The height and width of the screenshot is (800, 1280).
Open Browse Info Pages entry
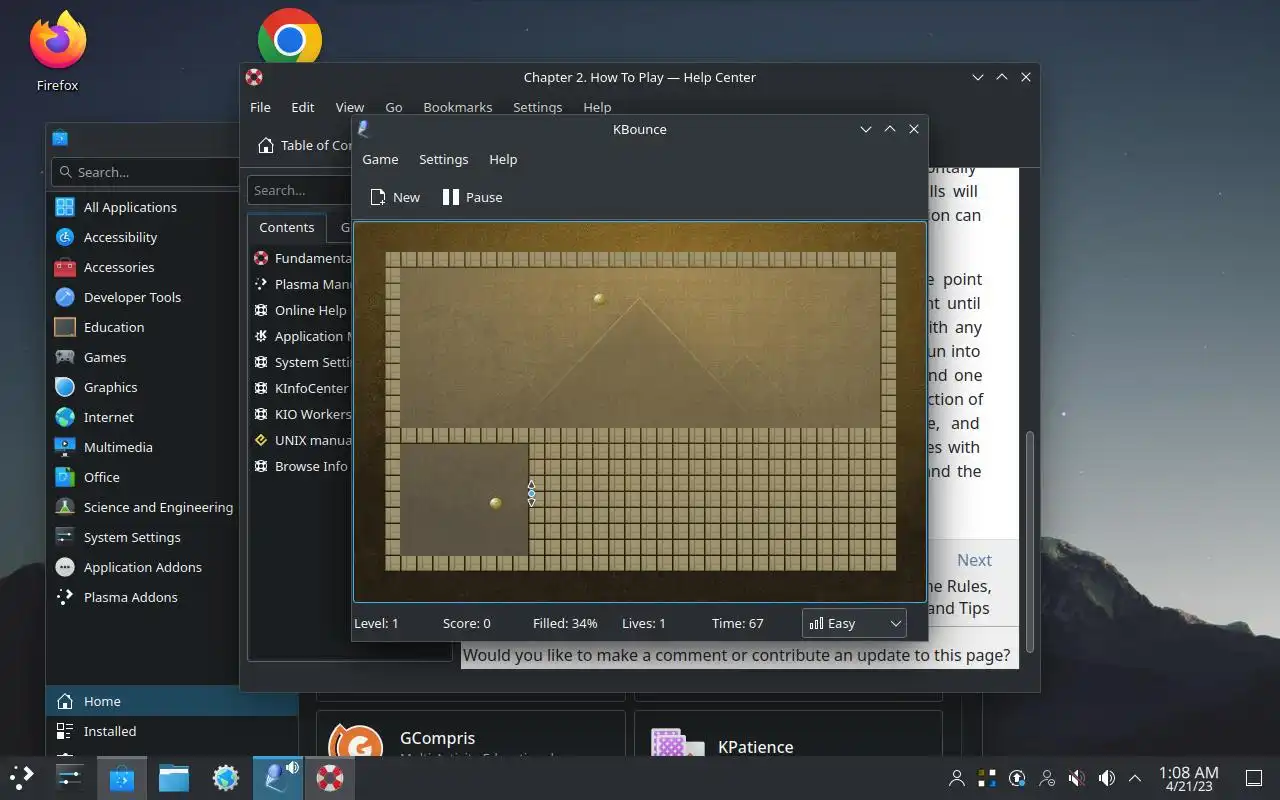pyautogui.click(x=301, y=466)
